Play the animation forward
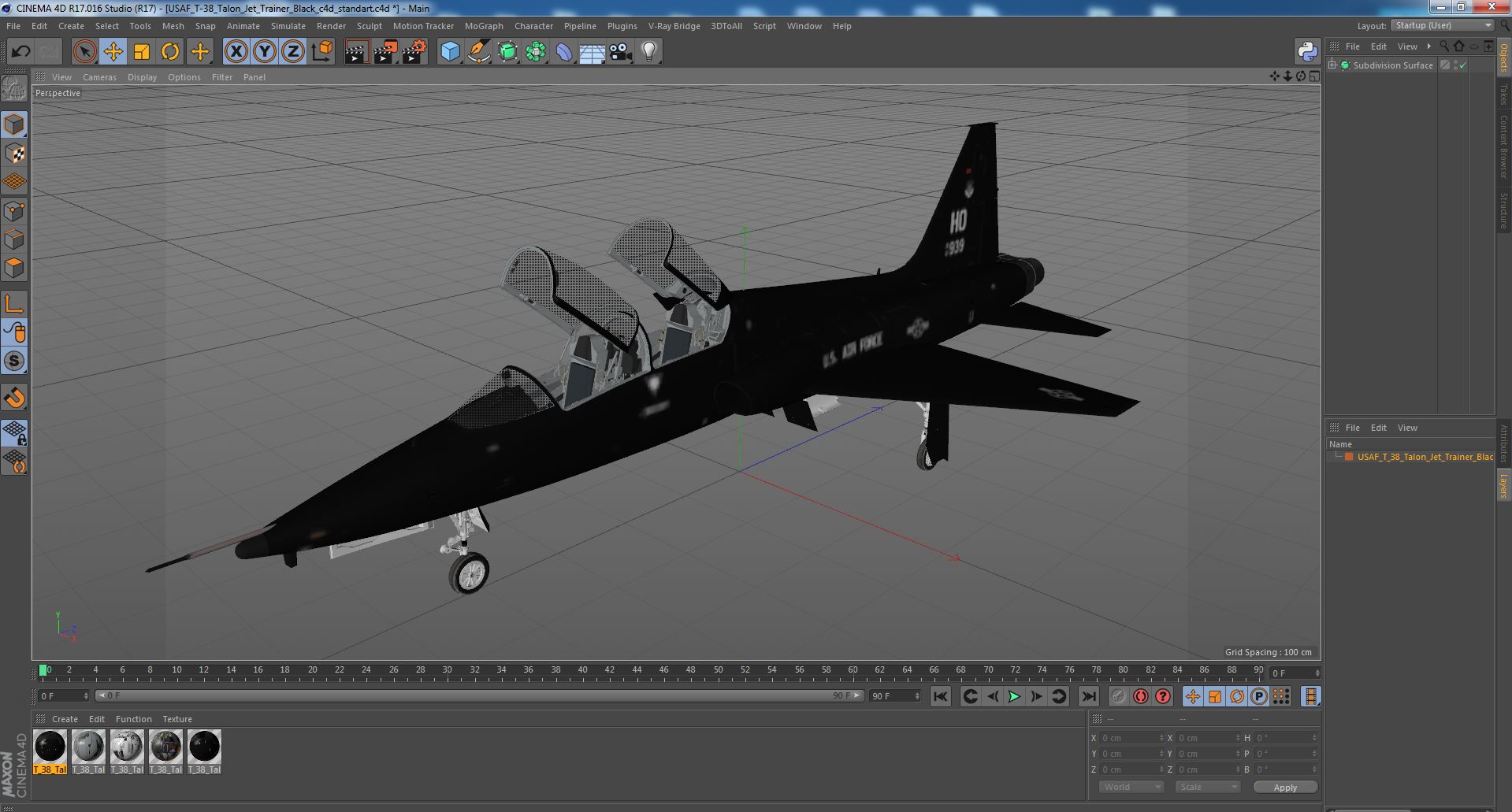This screenshot has height=812, width=1512. [1014, 696]
